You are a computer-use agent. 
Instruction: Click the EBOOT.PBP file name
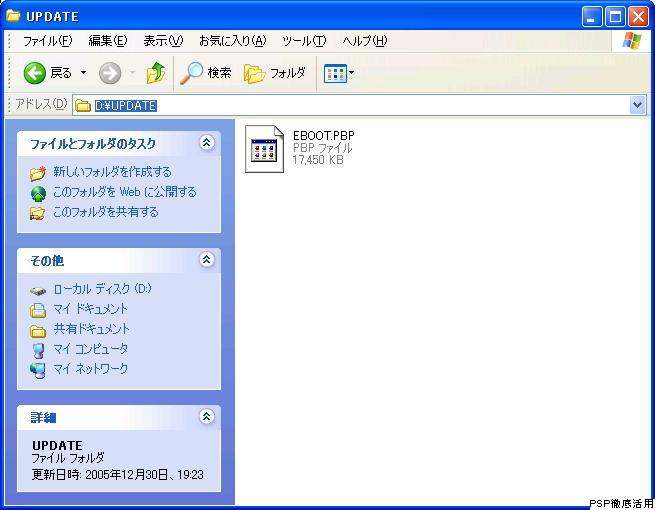pos(323,136)
